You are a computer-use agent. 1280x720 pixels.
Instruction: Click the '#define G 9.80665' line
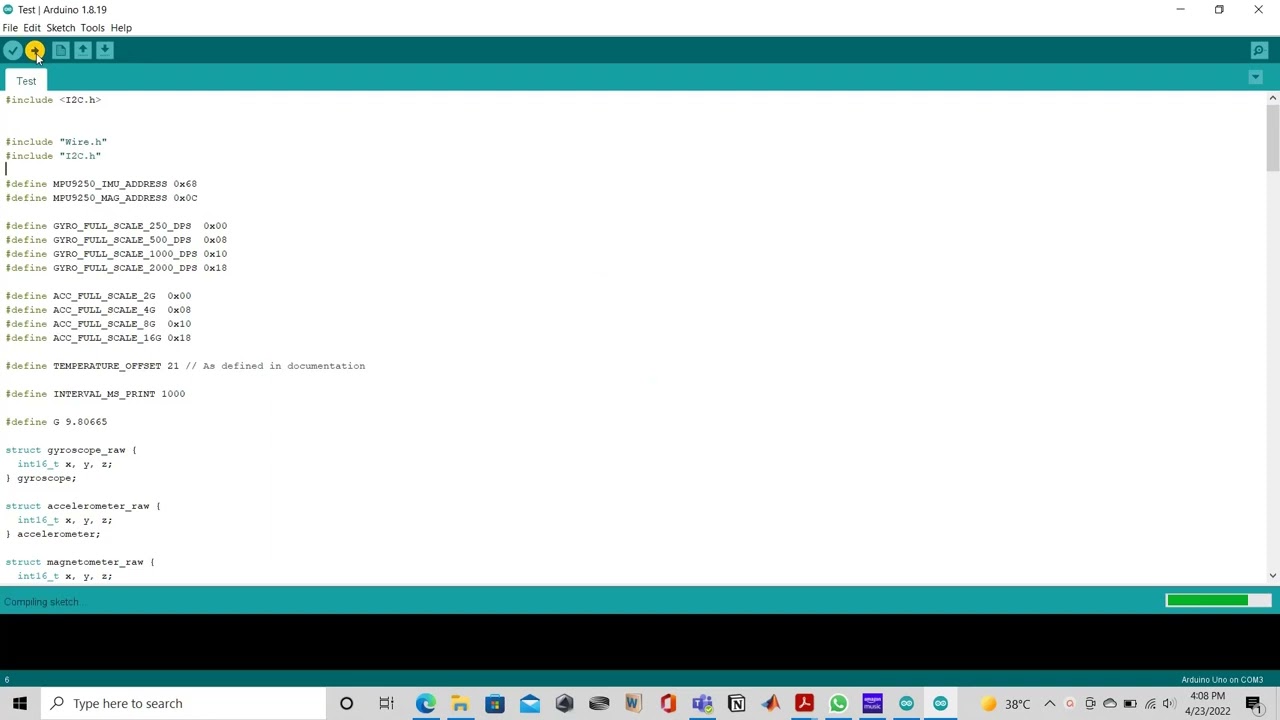coord(56,422)
